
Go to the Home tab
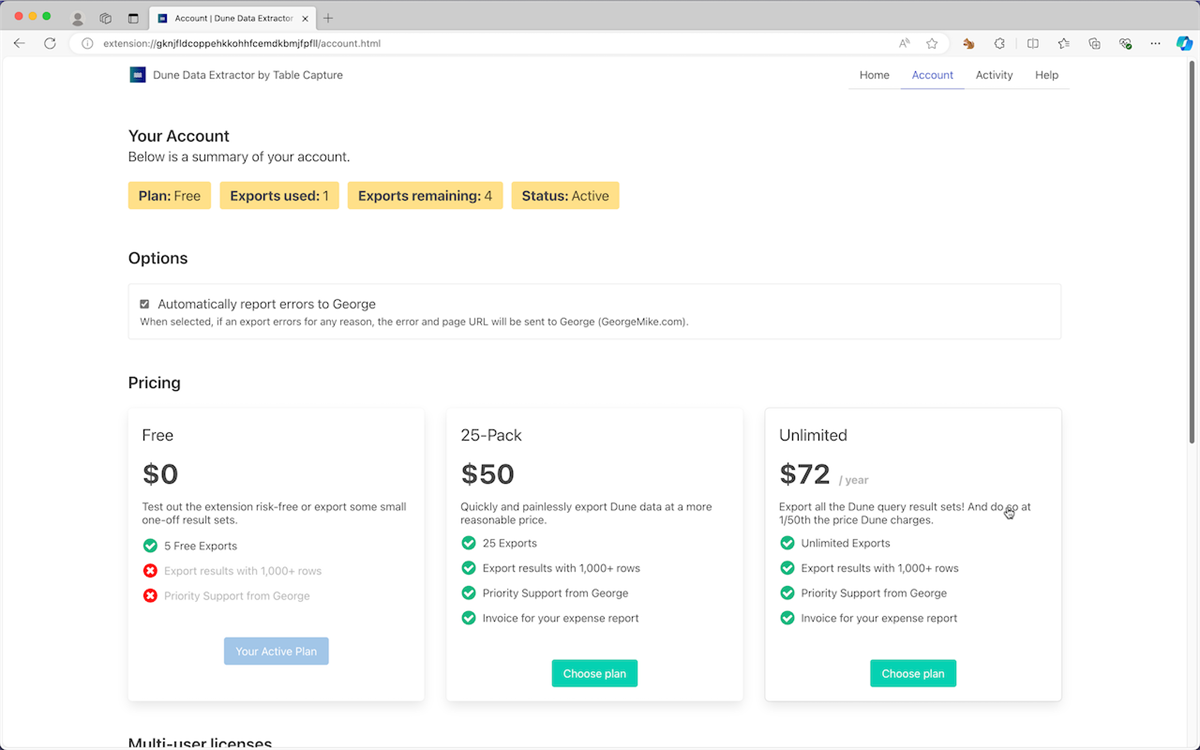[874, 75]
